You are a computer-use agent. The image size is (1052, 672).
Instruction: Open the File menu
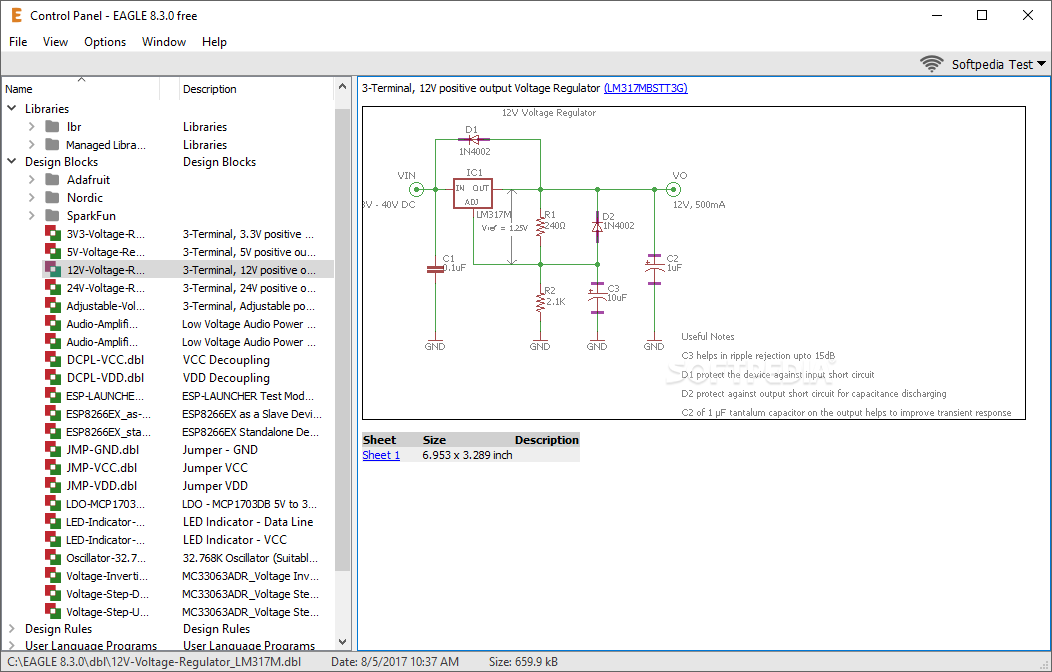pos(18,42)
